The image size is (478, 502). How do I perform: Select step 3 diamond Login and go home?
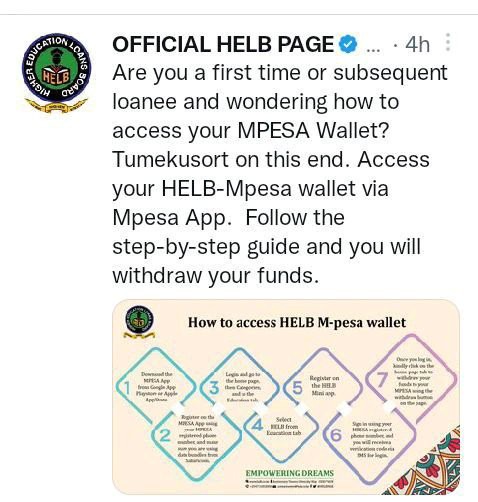coord(239,387)
